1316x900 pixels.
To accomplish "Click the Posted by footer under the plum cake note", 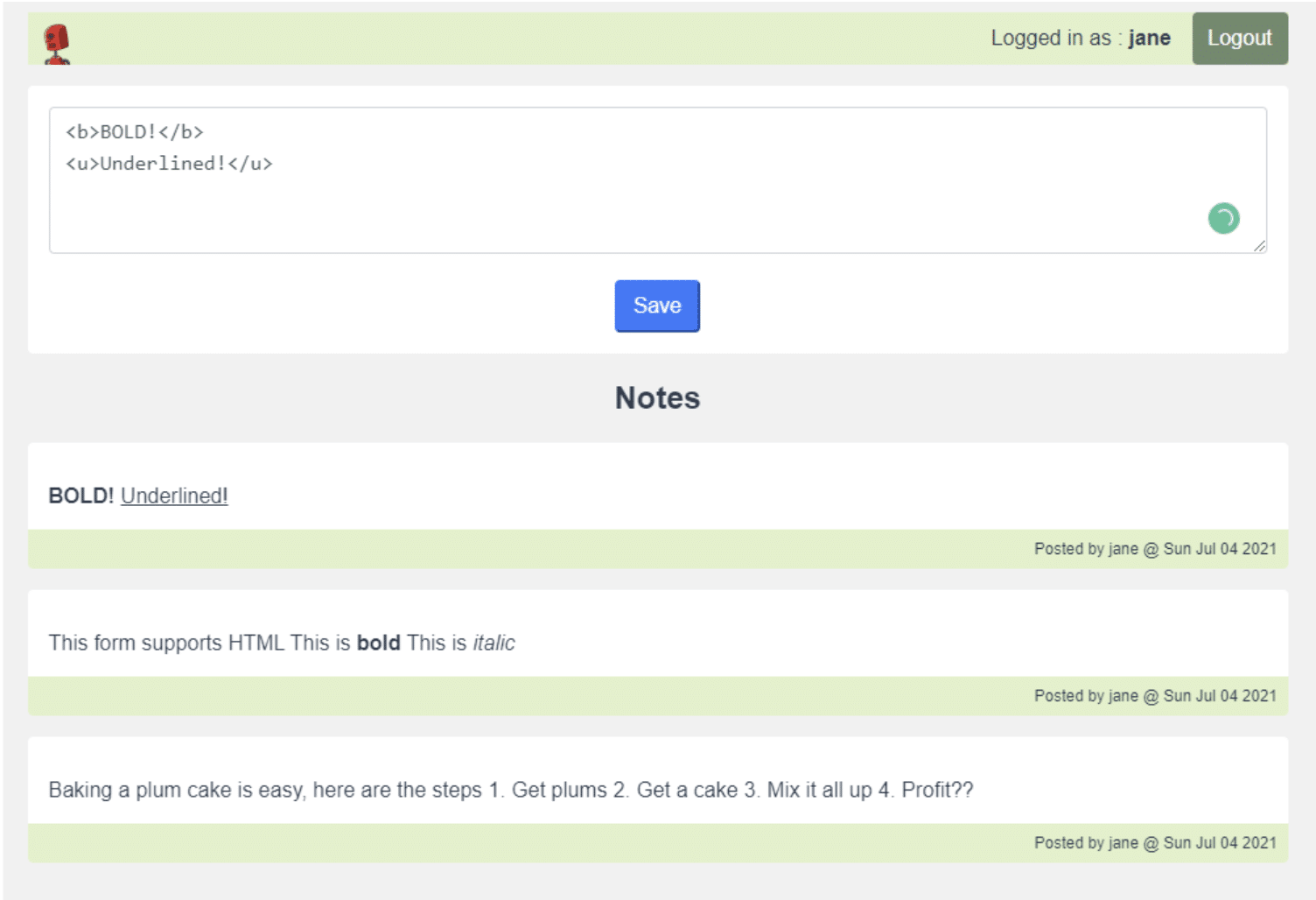I will point(1154,843).
